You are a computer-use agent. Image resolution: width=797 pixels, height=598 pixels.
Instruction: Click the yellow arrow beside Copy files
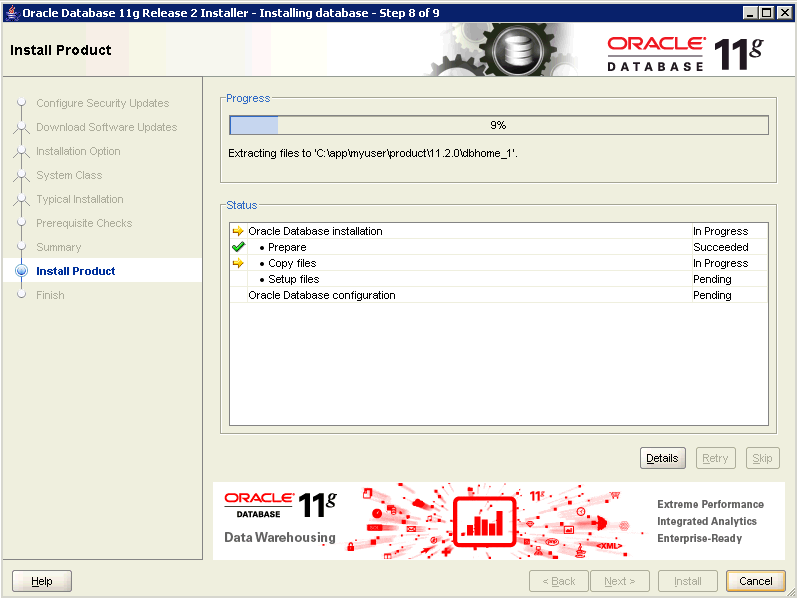point(238,263)
